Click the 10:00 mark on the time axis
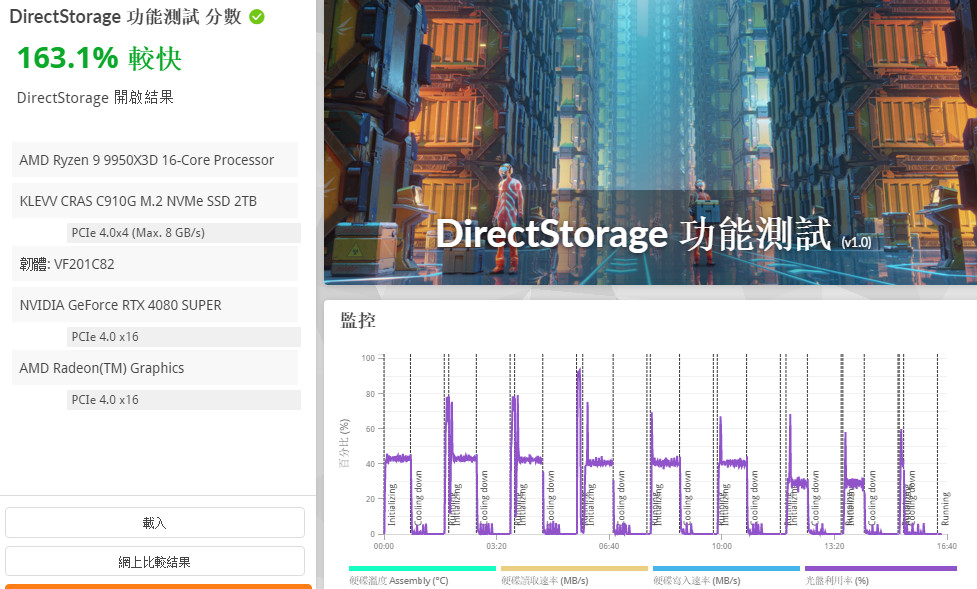 (721, 547)
